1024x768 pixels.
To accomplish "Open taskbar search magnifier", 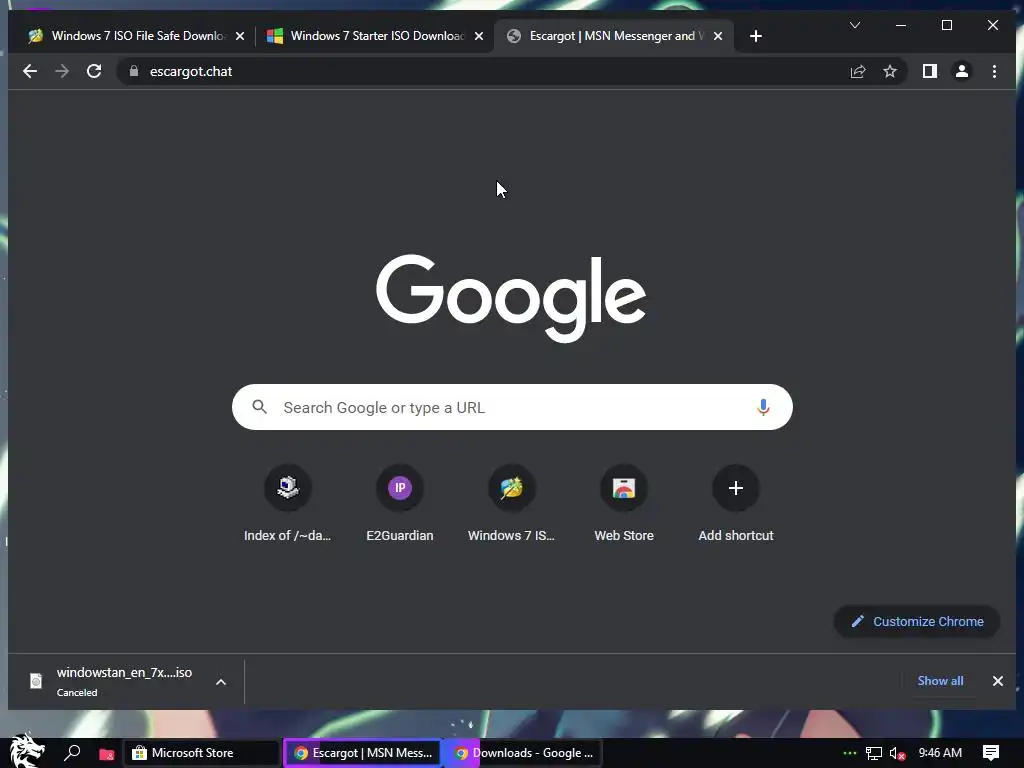I will pyautogui.click(x=72, y=753).
